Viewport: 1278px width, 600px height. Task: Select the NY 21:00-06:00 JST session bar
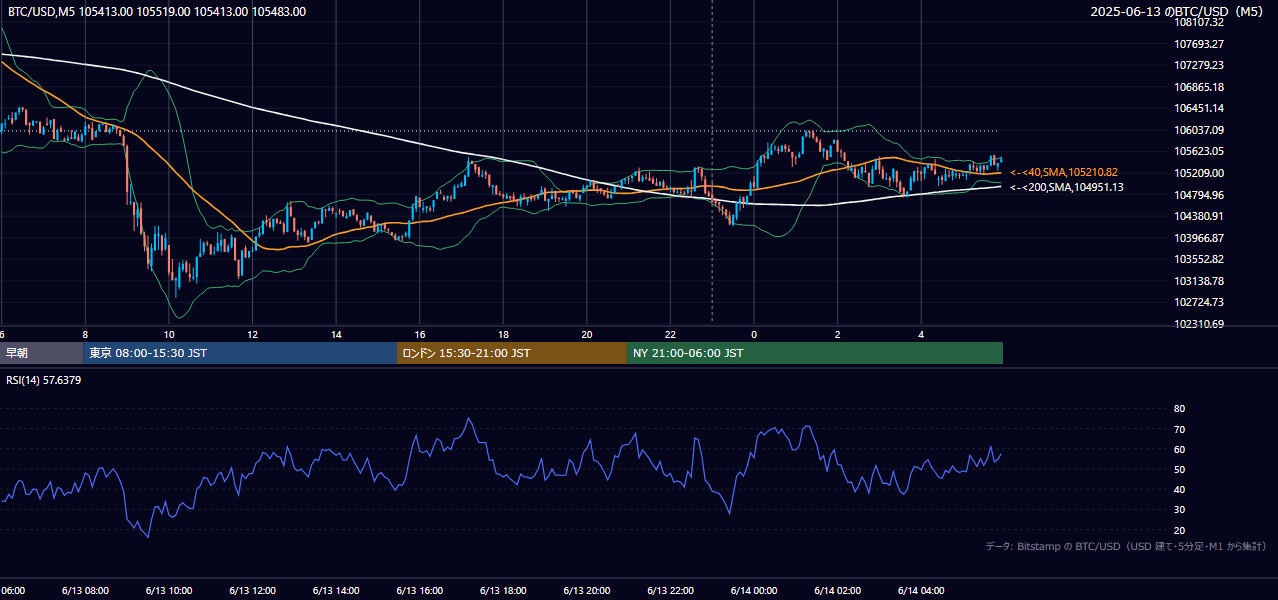815,353
